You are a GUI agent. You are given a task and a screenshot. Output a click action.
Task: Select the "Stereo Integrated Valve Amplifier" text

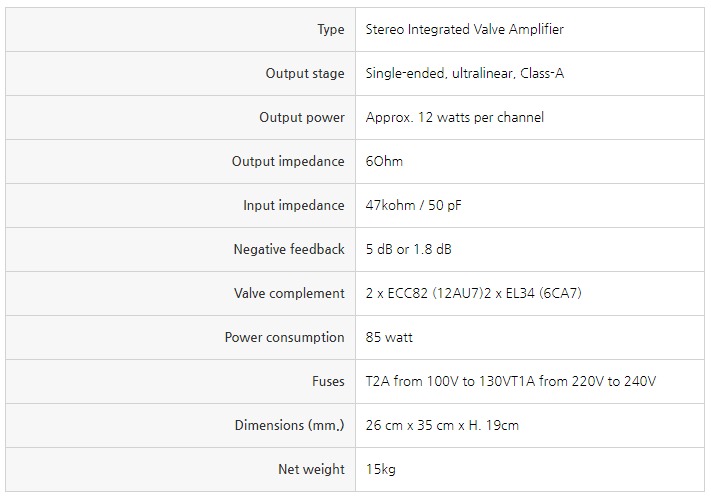464,30
